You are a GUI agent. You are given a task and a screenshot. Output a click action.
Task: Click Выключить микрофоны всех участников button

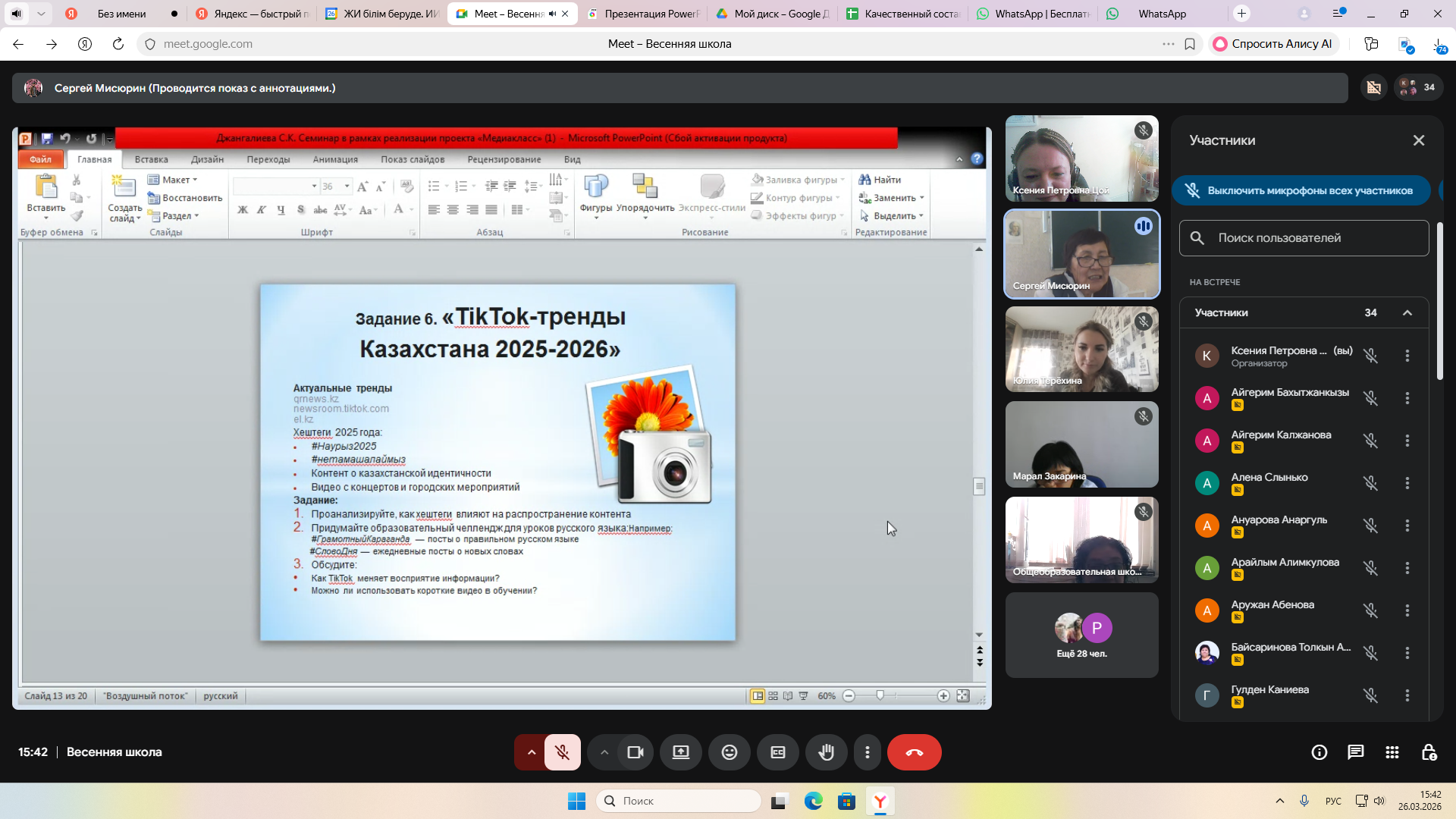coord(1301,190)
